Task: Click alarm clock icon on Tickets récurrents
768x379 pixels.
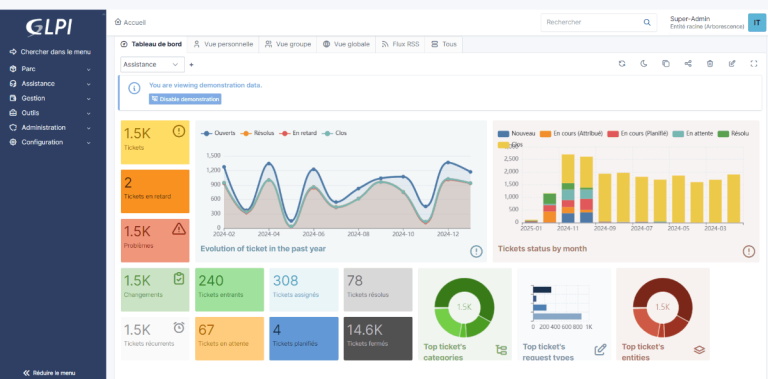Action: (179, 327)
